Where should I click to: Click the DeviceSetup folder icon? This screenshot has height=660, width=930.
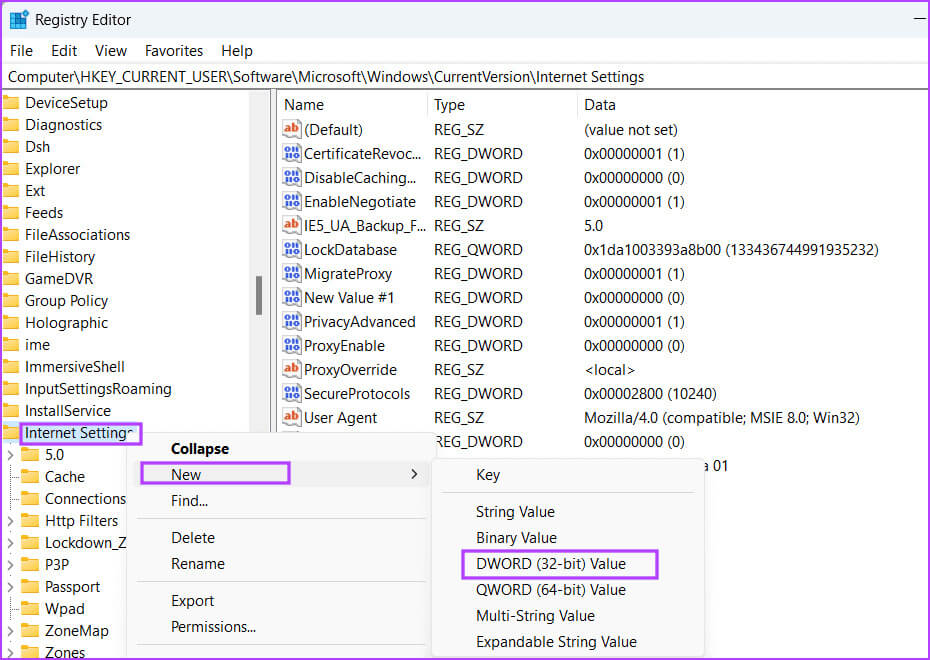point(11,103)
